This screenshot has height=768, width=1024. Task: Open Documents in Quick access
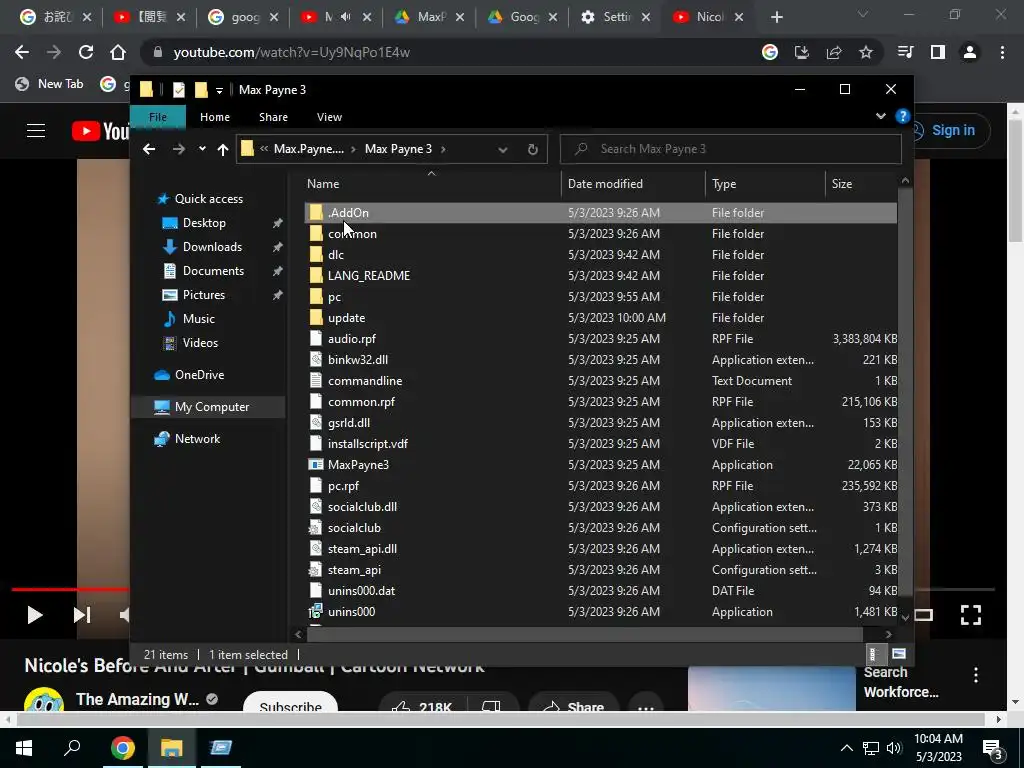click(213, 271)
